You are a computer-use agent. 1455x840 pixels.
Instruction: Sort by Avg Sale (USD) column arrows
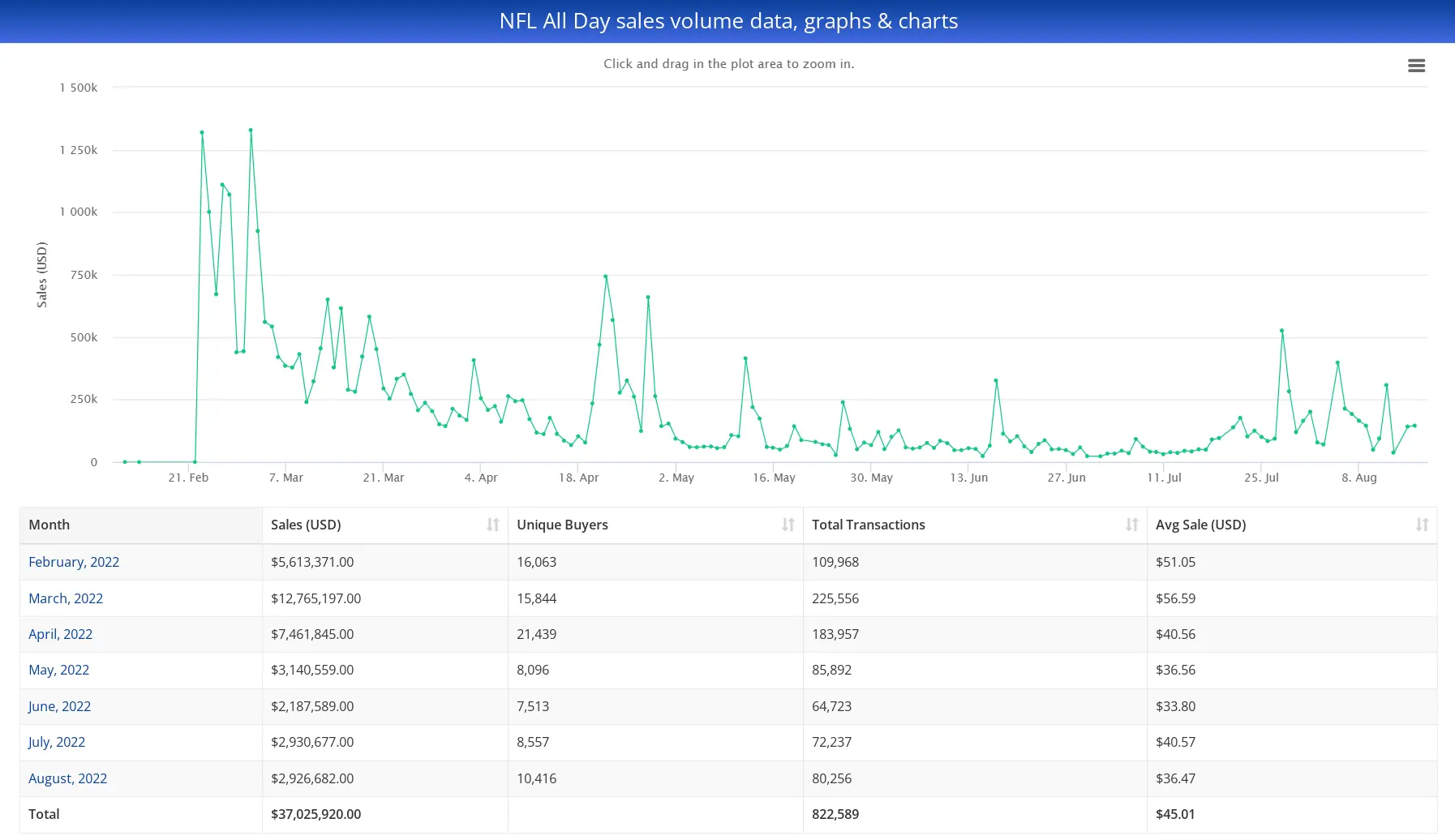point(1422,525)
